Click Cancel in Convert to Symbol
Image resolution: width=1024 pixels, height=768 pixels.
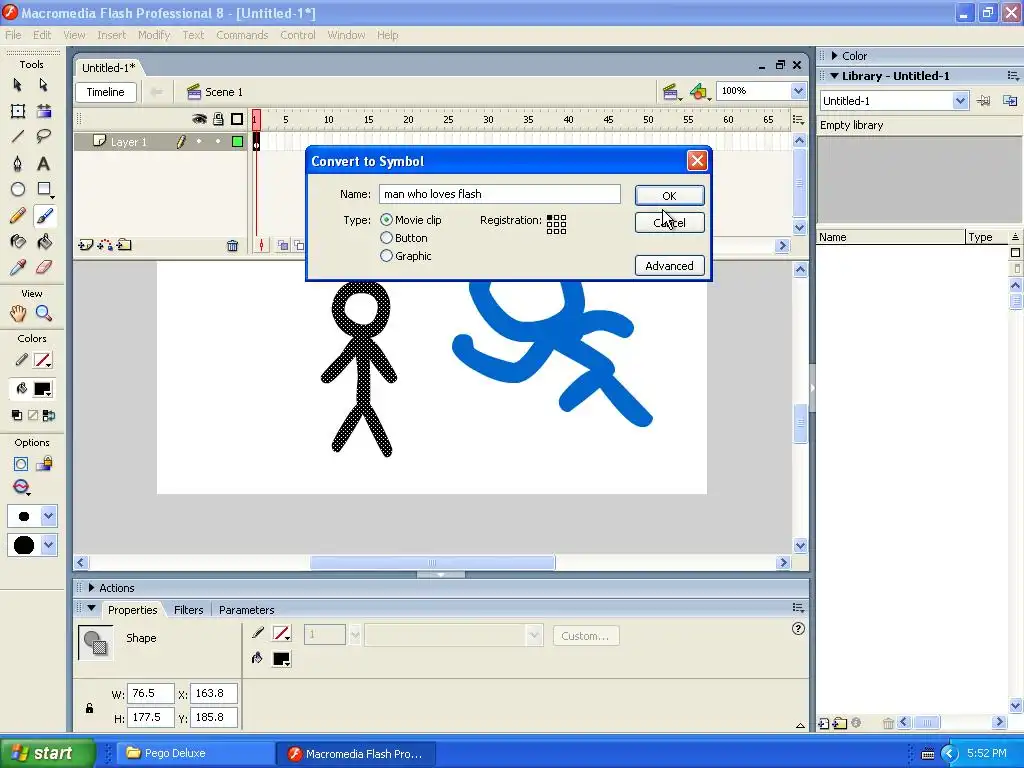669,223
